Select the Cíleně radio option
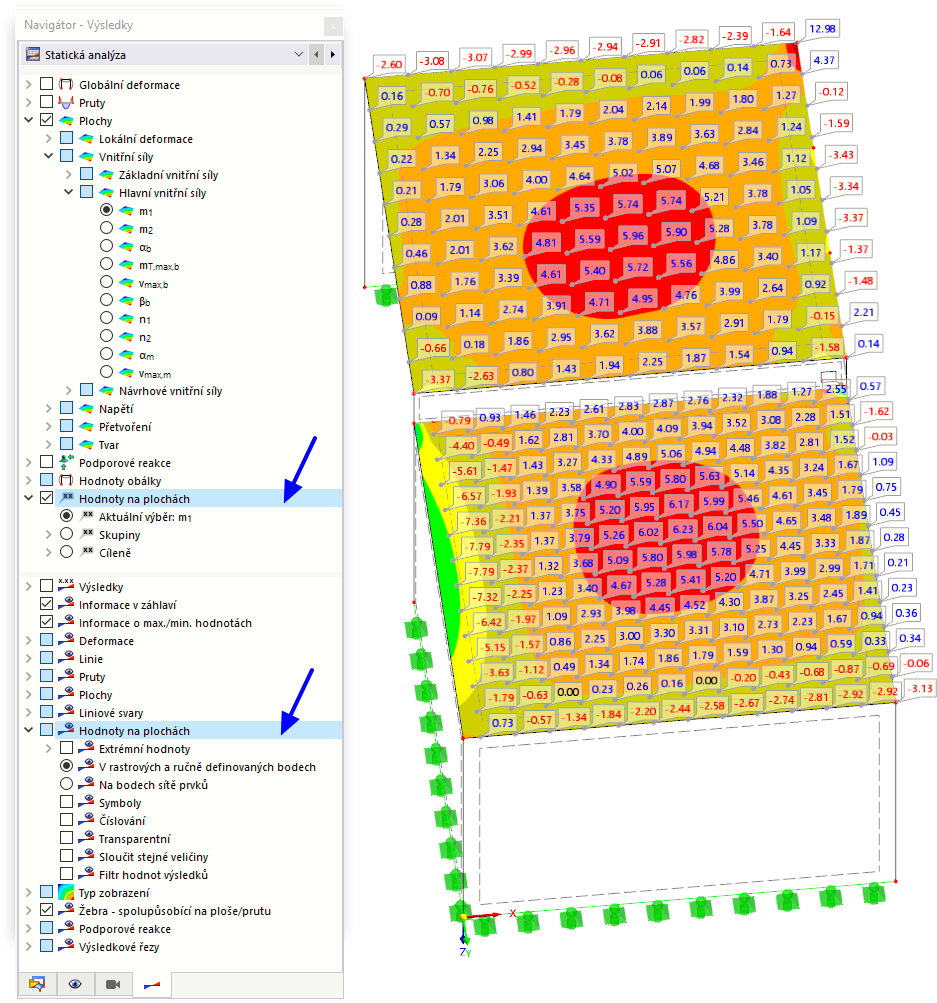 coord(67,551)
